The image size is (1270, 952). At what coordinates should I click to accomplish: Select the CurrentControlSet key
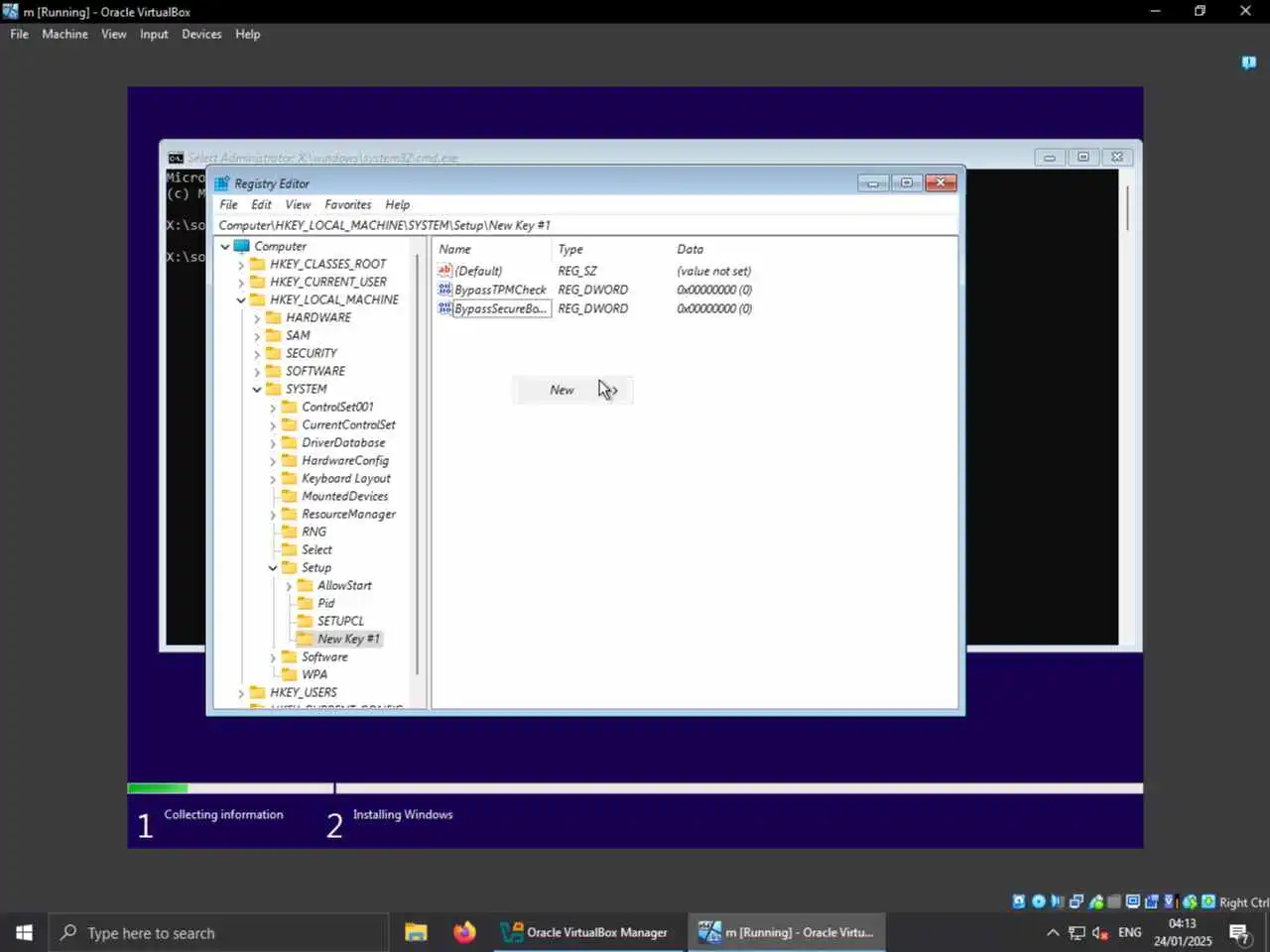point(348,424)
